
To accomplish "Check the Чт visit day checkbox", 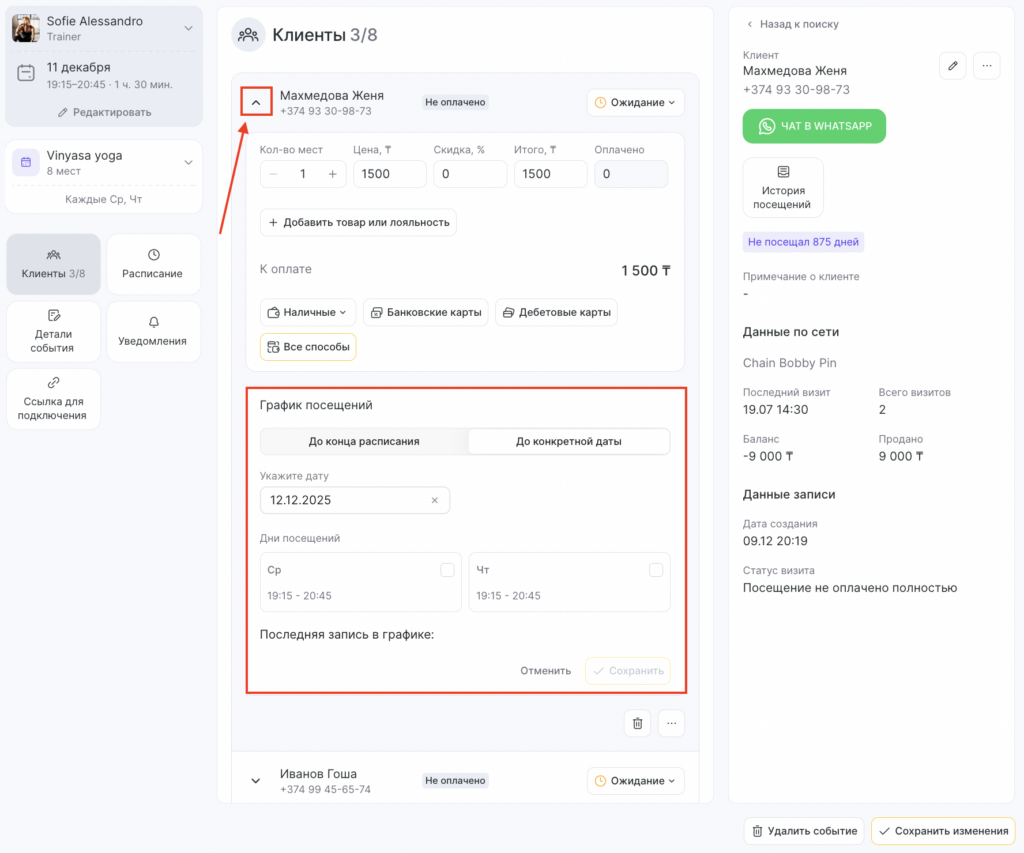I will [x=656, y=570].
